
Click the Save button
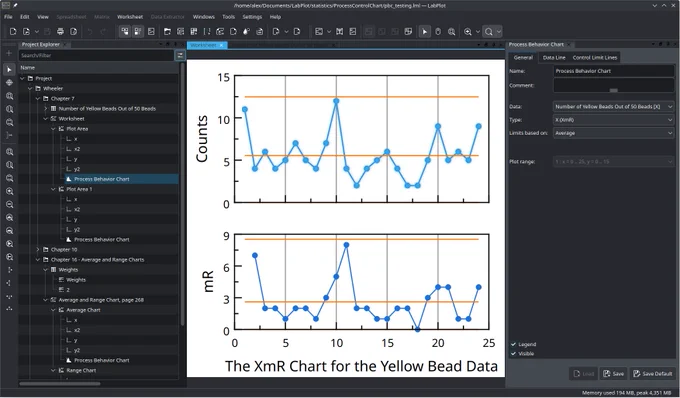614,374
